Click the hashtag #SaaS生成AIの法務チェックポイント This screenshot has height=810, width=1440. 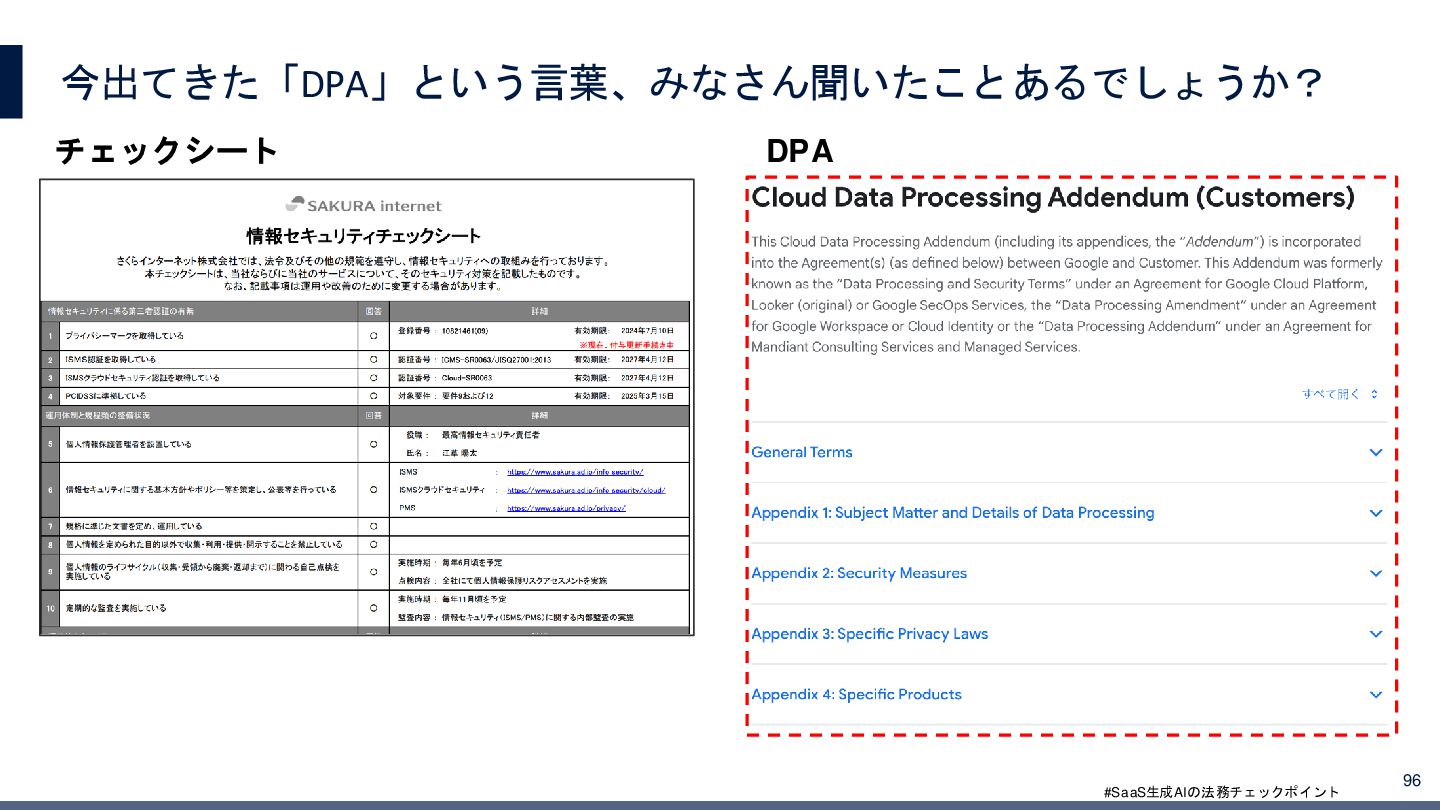[x=1221, y=792]
